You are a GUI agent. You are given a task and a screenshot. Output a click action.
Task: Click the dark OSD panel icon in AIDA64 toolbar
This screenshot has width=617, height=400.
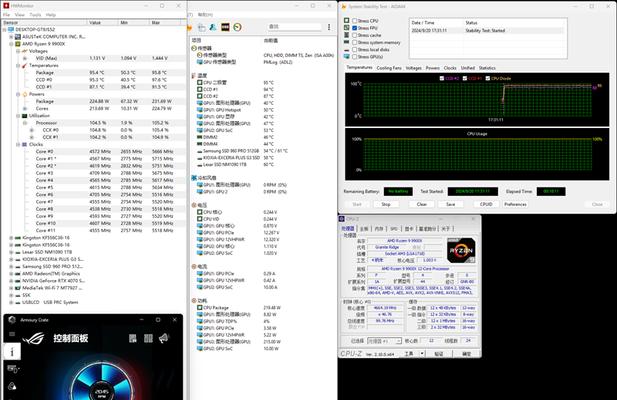point(225,27)
